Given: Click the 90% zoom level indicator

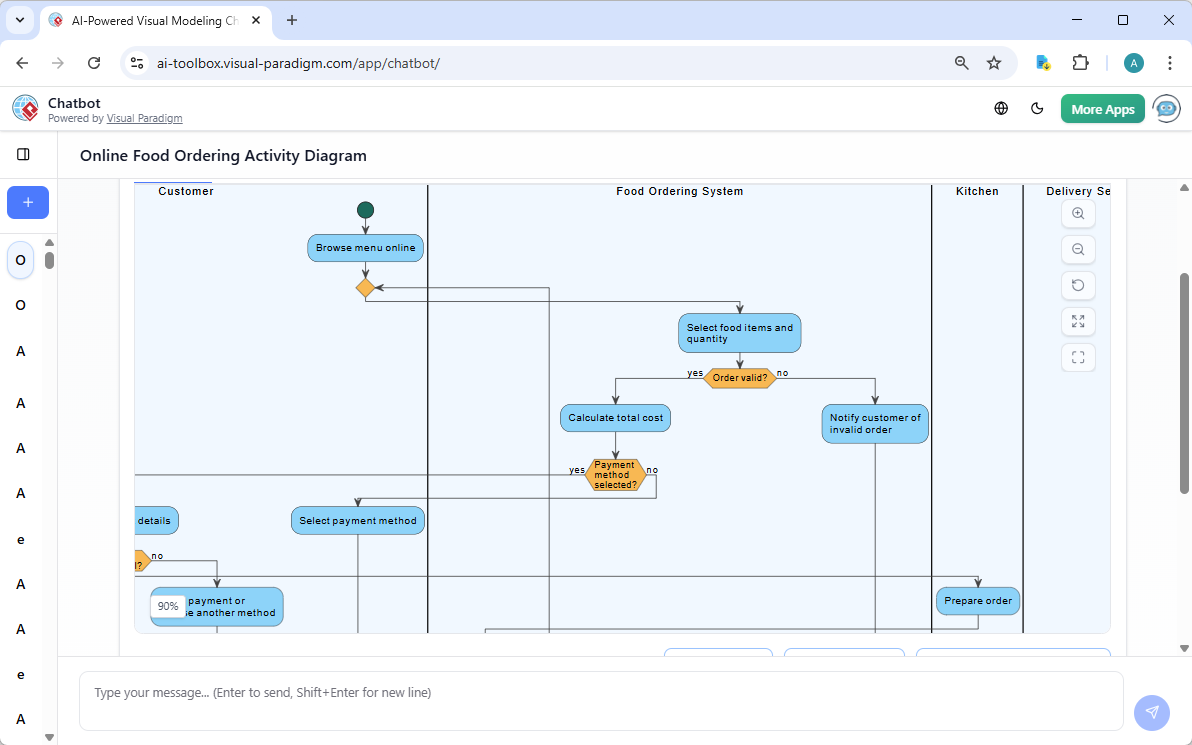Looking at the screenshot, I should point(168,606).
